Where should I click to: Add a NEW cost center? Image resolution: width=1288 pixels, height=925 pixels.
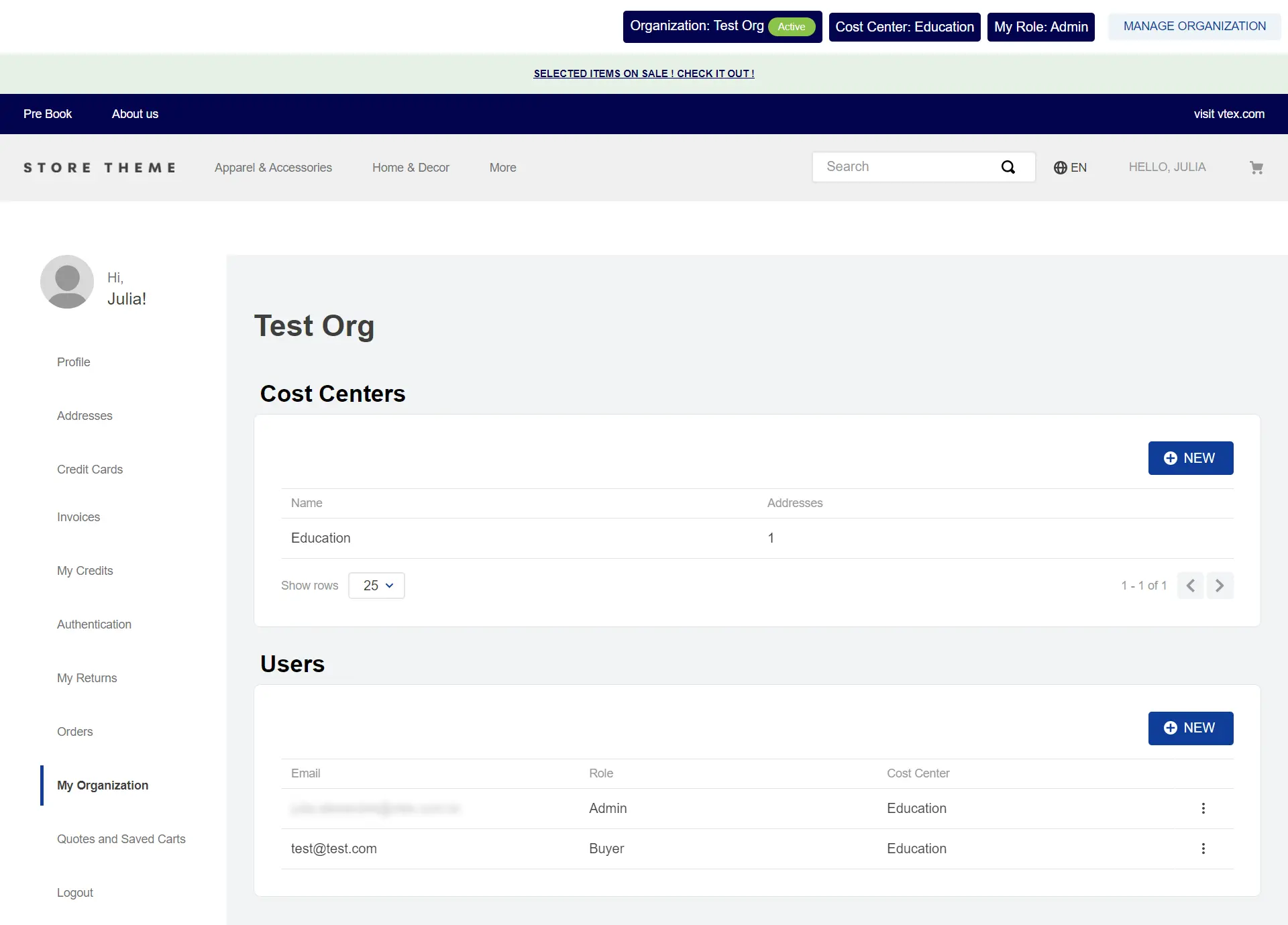pos(1190,458)
